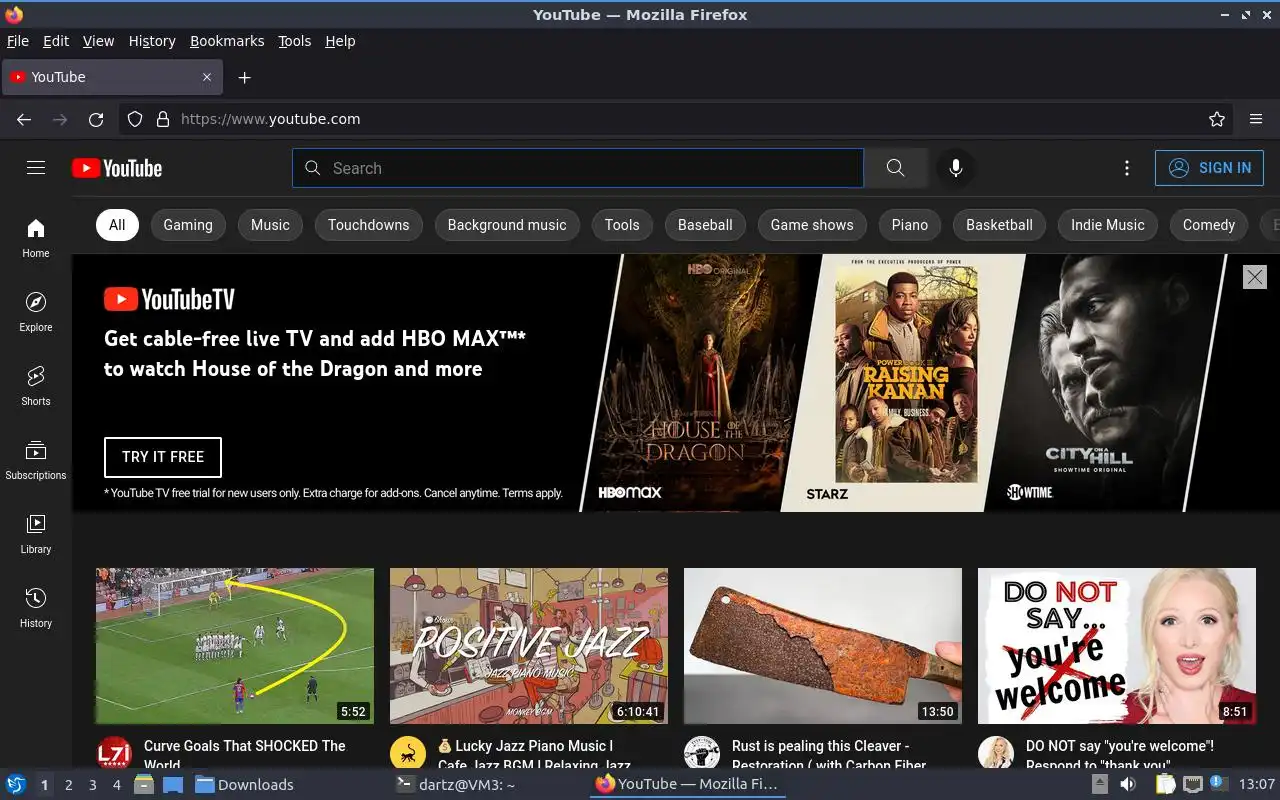
Task: Click Jazz video channel avatar
Action: [408, 754]
